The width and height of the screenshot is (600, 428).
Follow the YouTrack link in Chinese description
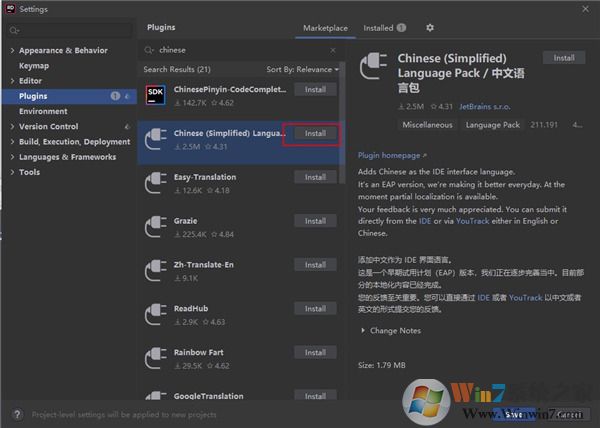[525, 298]
